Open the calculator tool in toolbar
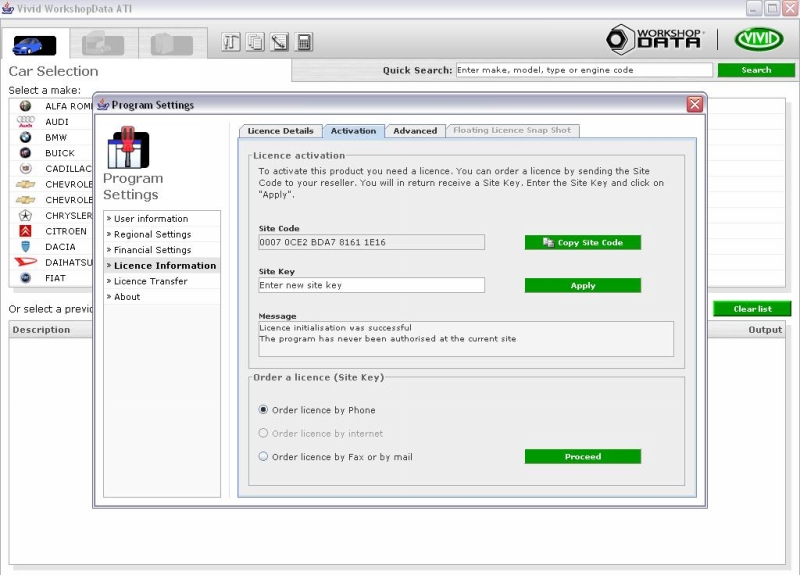 tap(304, 42)
